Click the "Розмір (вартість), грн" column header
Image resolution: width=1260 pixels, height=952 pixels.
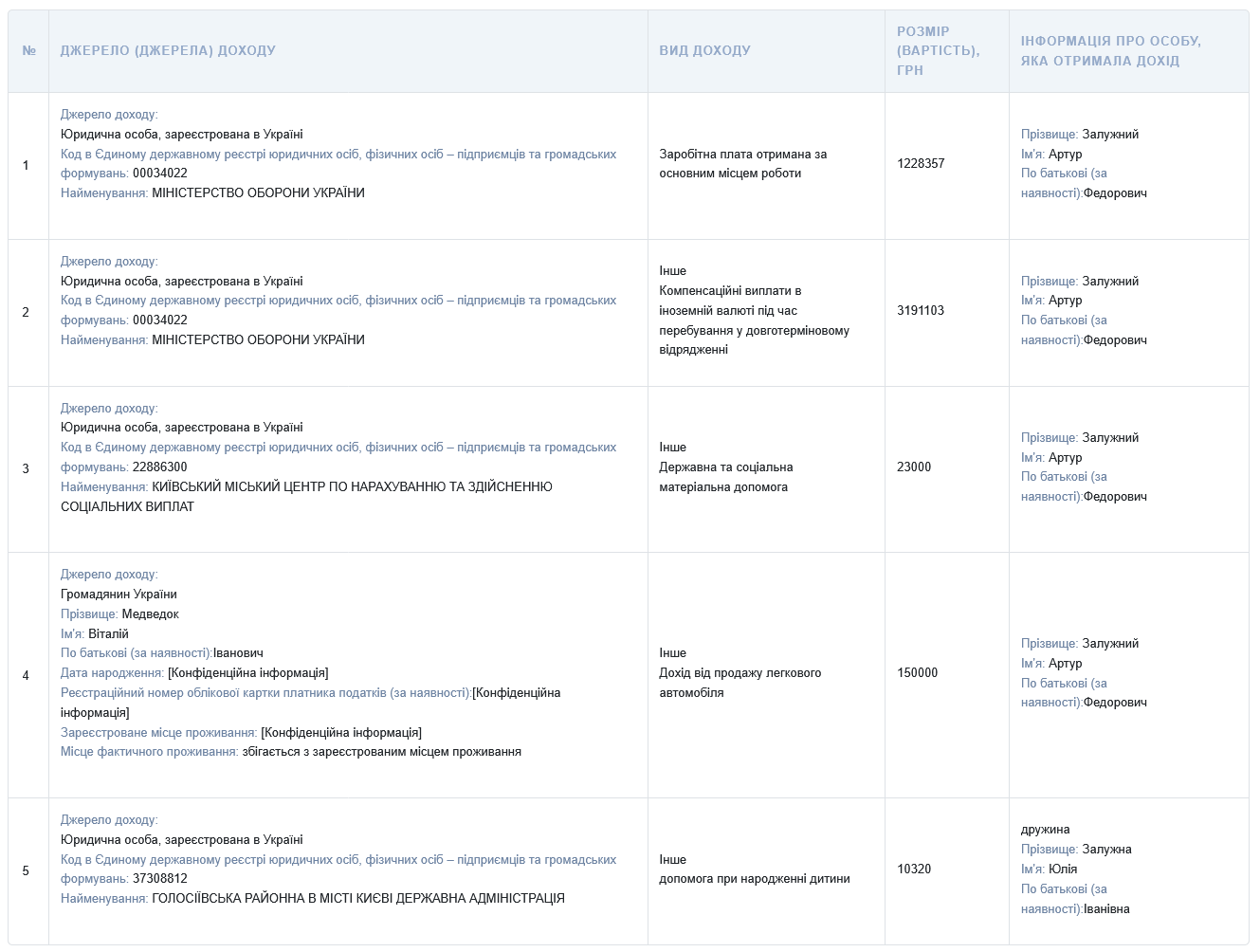pyautogui.click(x=938, y=50)
